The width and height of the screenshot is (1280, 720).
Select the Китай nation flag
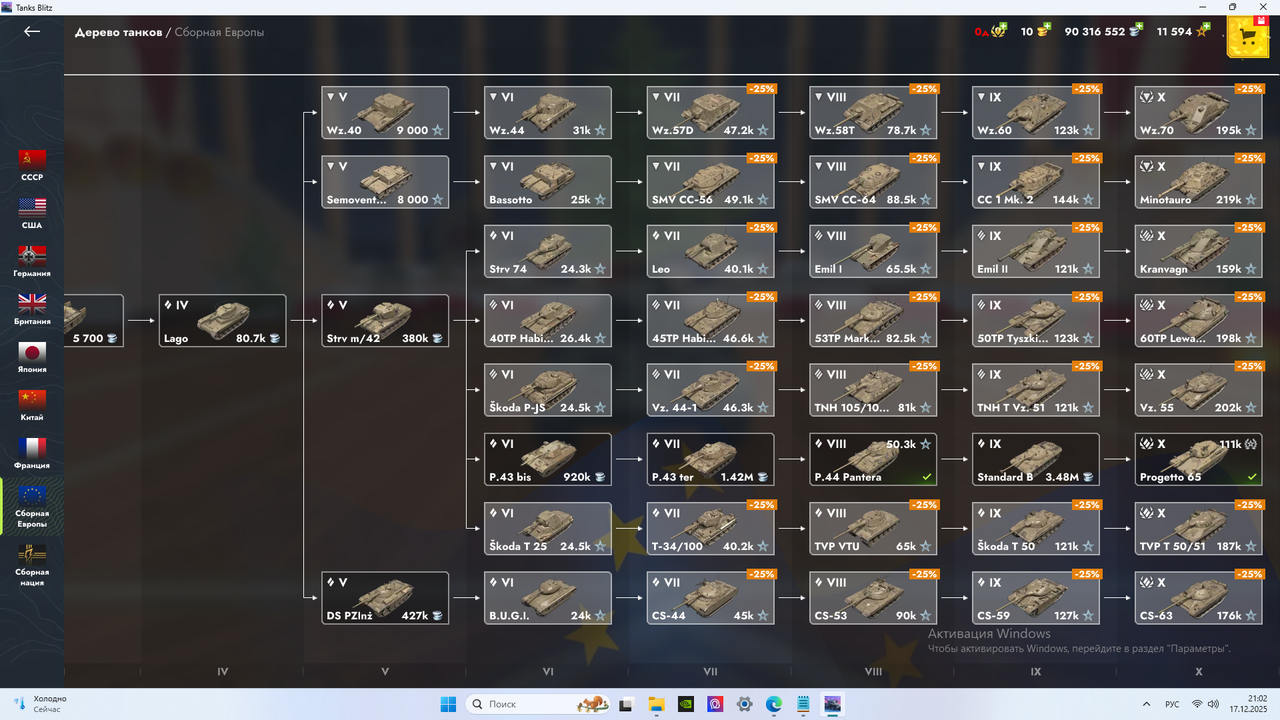tap(32, 405)
